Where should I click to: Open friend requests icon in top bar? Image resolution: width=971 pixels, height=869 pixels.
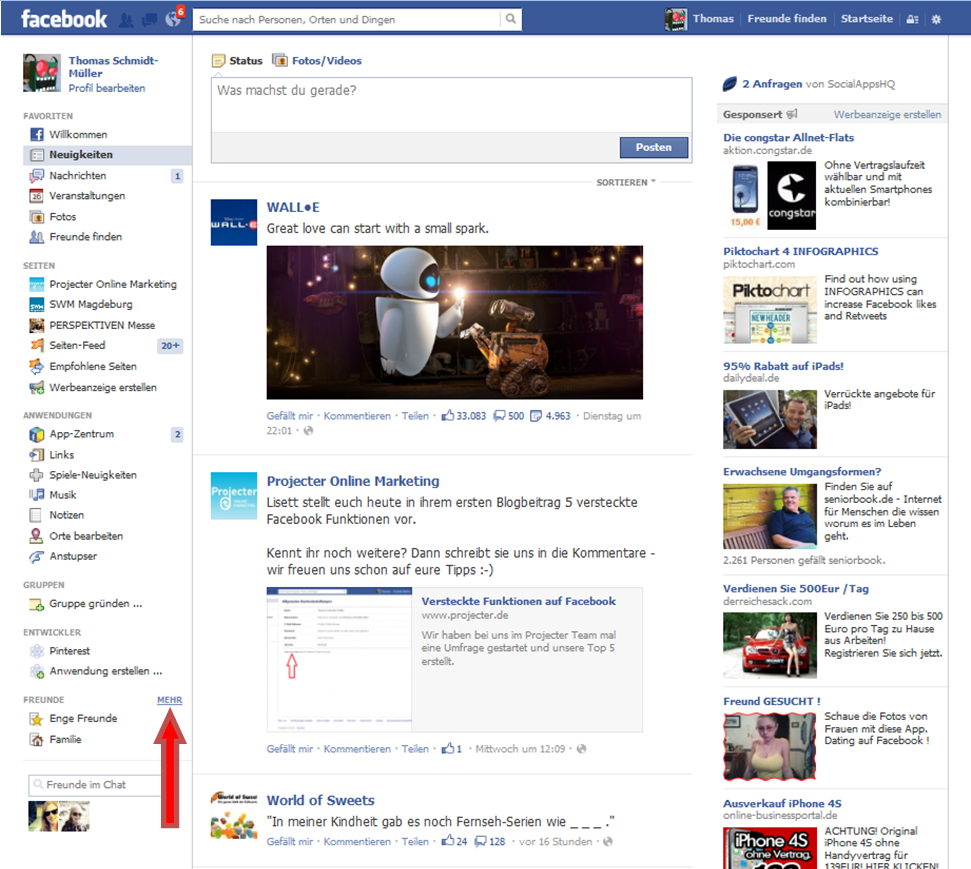[126, 20]
